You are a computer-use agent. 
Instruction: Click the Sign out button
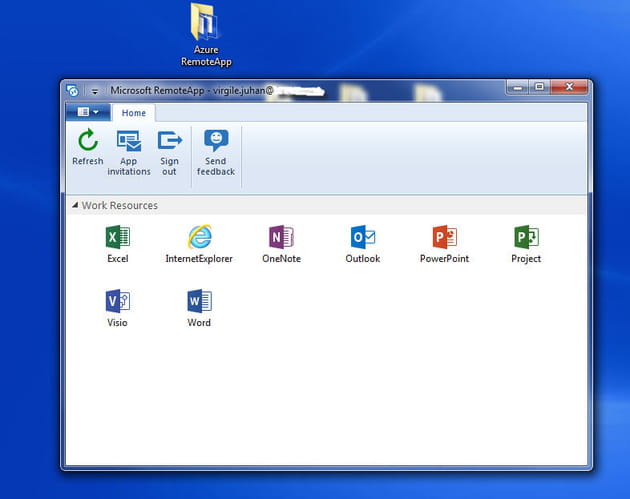[169, 153]
